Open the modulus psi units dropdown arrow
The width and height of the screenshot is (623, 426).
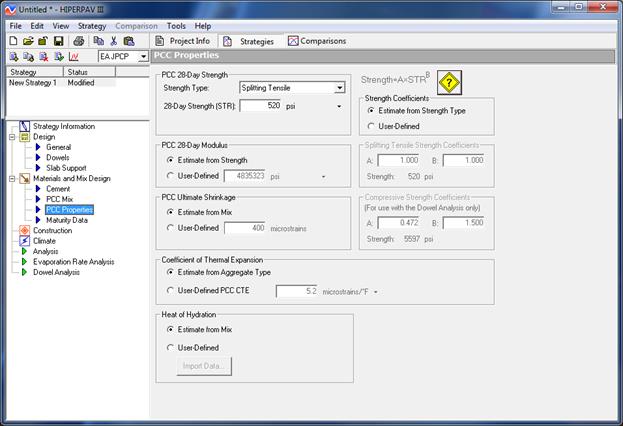coord(323,177)
